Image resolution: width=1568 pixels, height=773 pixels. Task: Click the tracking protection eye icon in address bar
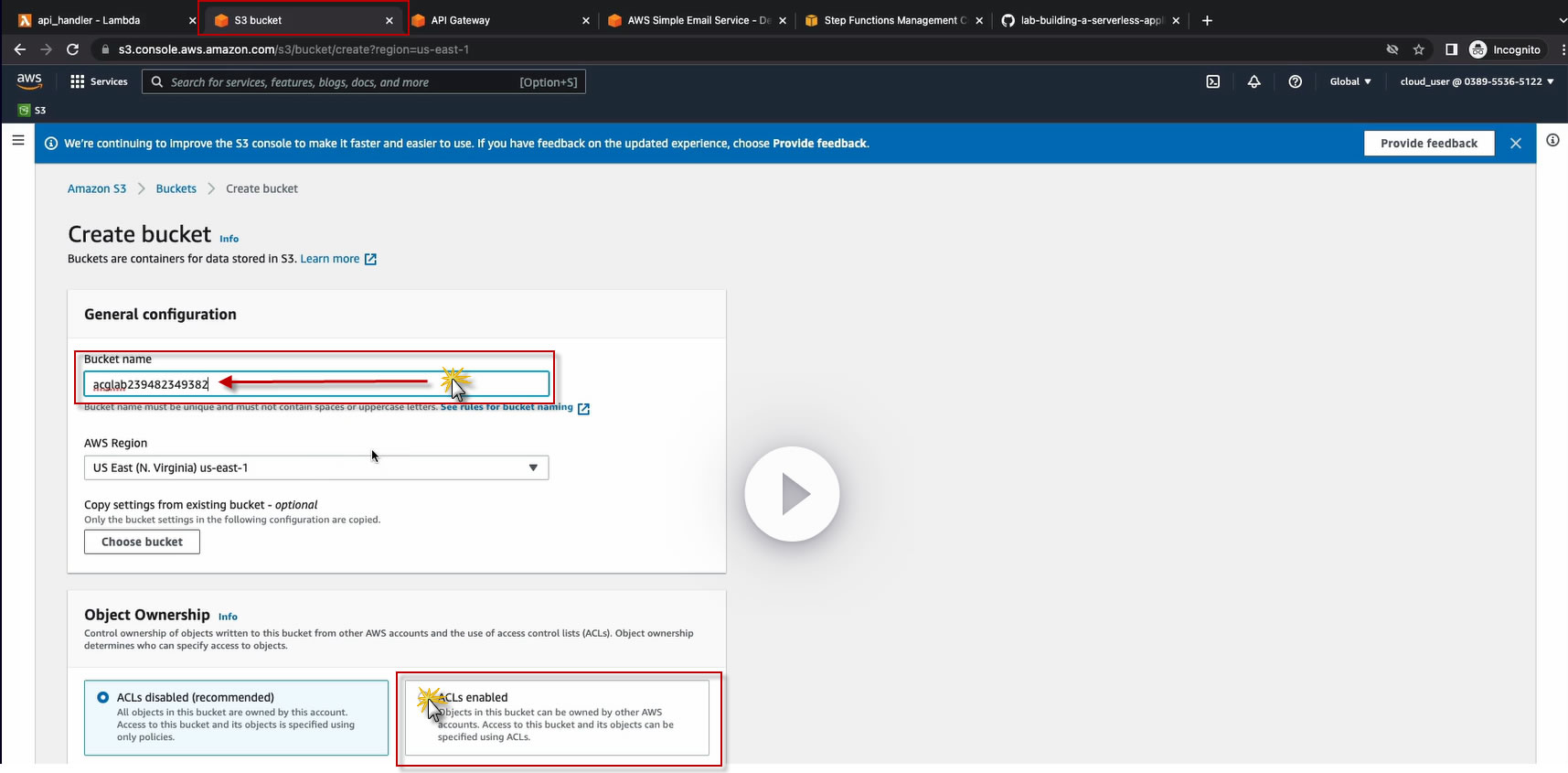click(x=1392, y=49)
